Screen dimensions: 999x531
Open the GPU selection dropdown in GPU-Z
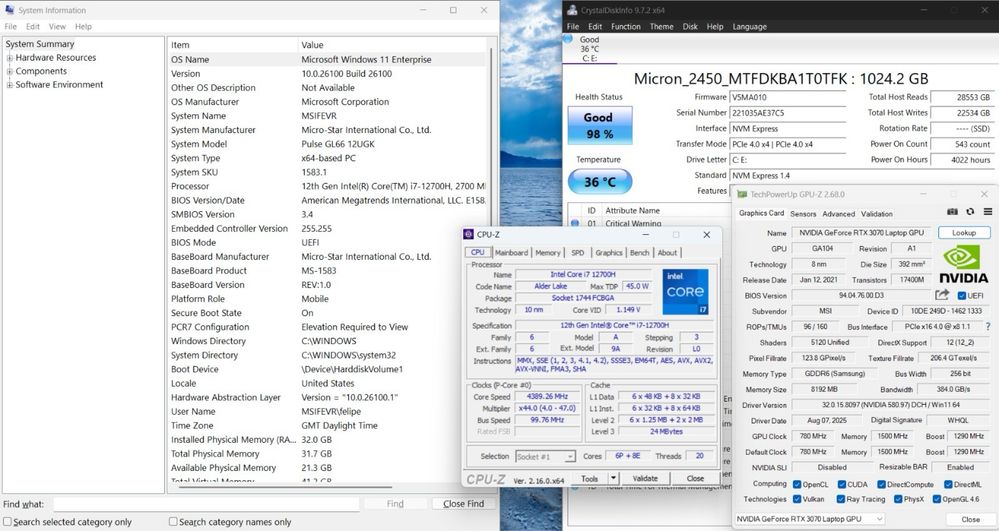[x=810, y=519]
